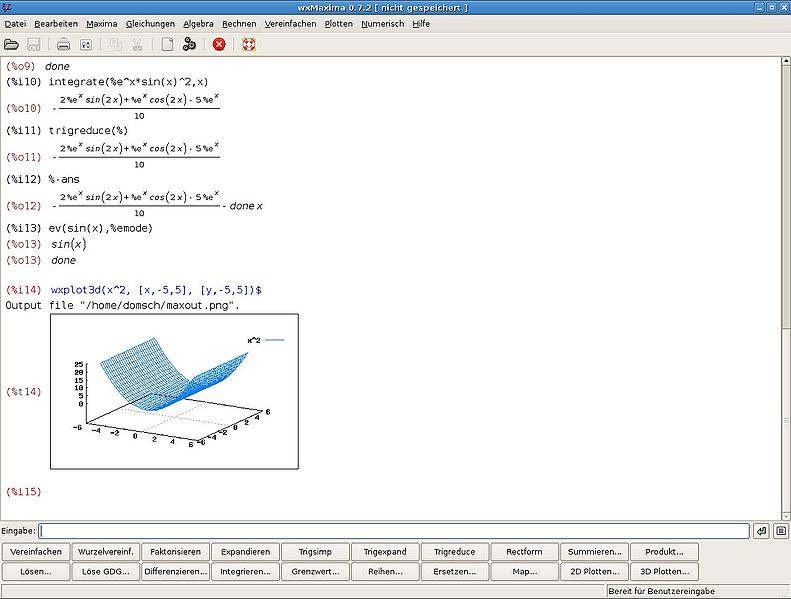Open the Plotten menu

pos(338,23)
